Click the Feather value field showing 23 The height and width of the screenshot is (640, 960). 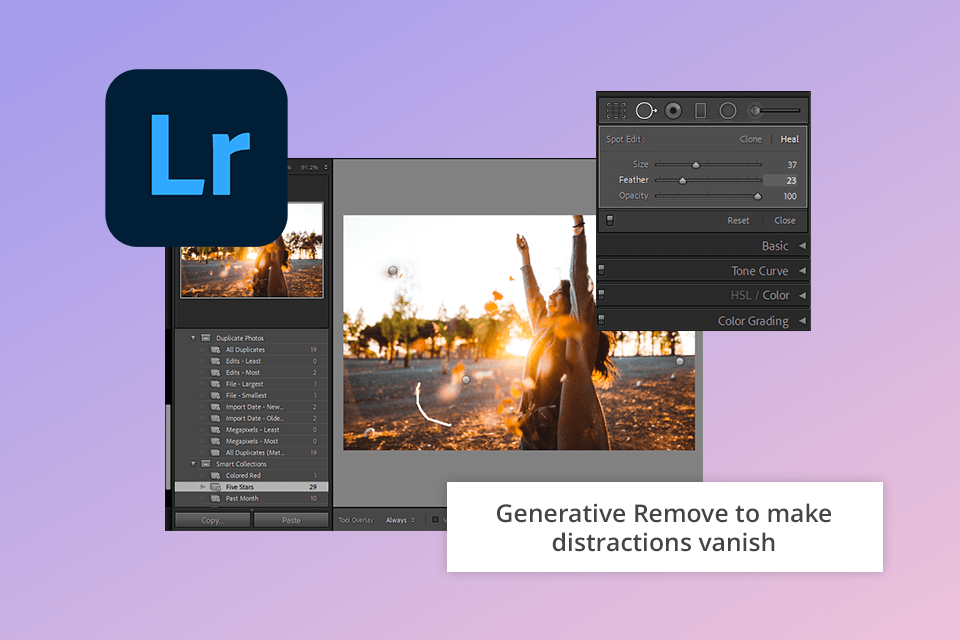[783, 180]
